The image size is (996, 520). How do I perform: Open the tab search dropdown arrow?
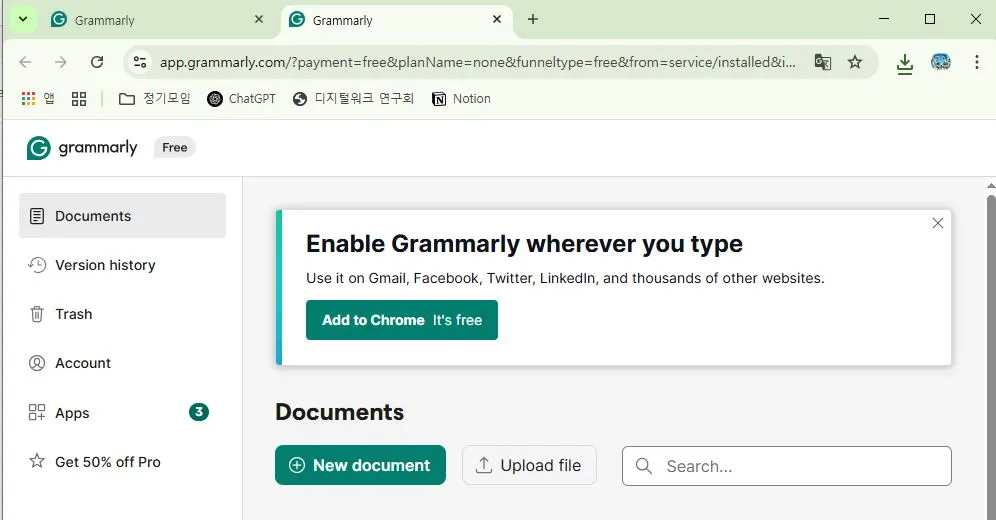pos(23,19)
